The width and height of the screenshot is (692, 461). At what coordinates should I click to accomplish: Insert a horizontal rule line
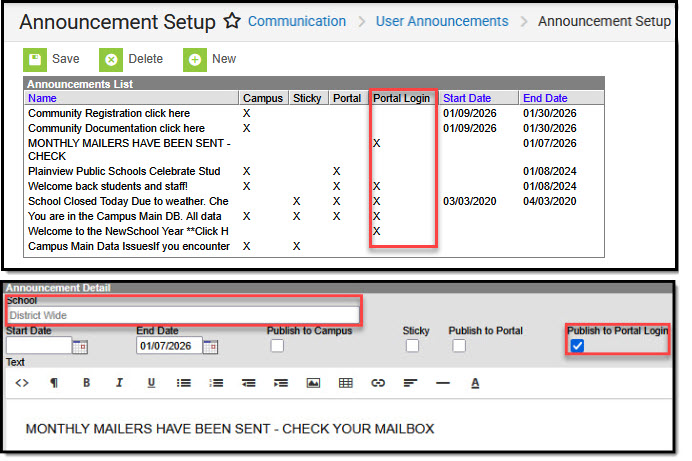click(x=443, y=383)
